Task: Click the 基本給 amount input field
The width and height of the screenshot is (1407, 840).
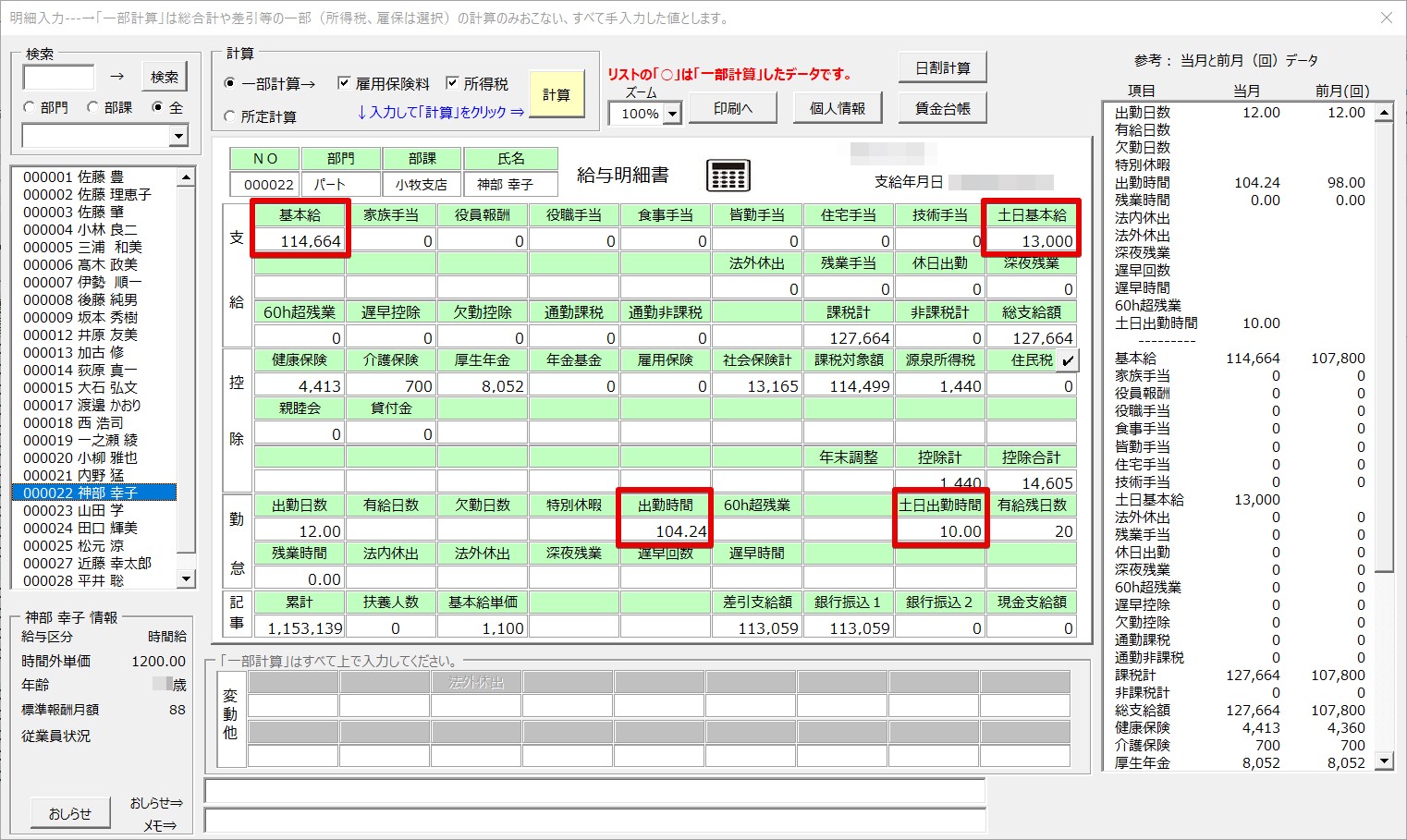Action: (x=300, y=241)
